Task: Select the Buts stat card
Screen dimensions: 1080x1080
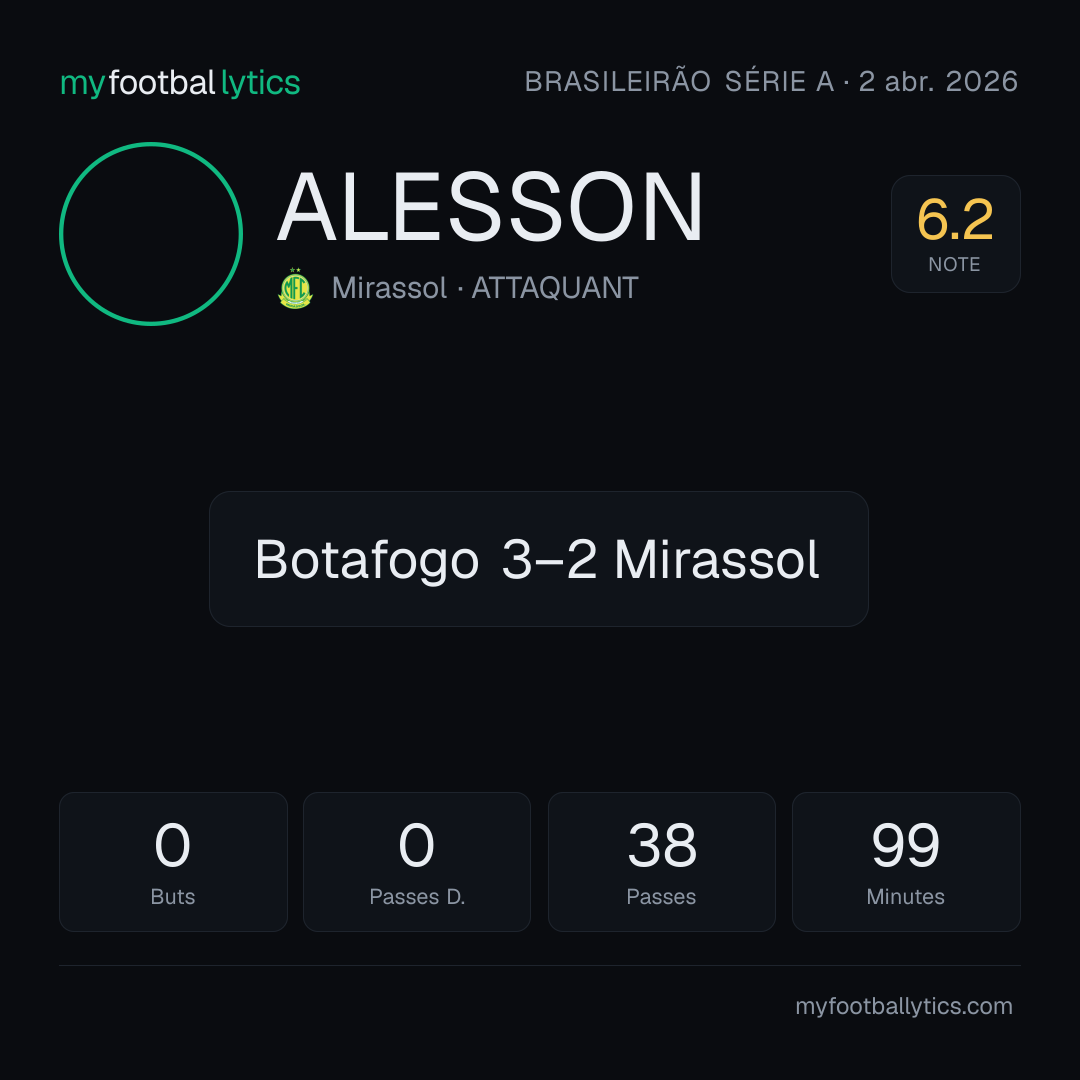Action: pyautogui.click(x=173, y=862)
